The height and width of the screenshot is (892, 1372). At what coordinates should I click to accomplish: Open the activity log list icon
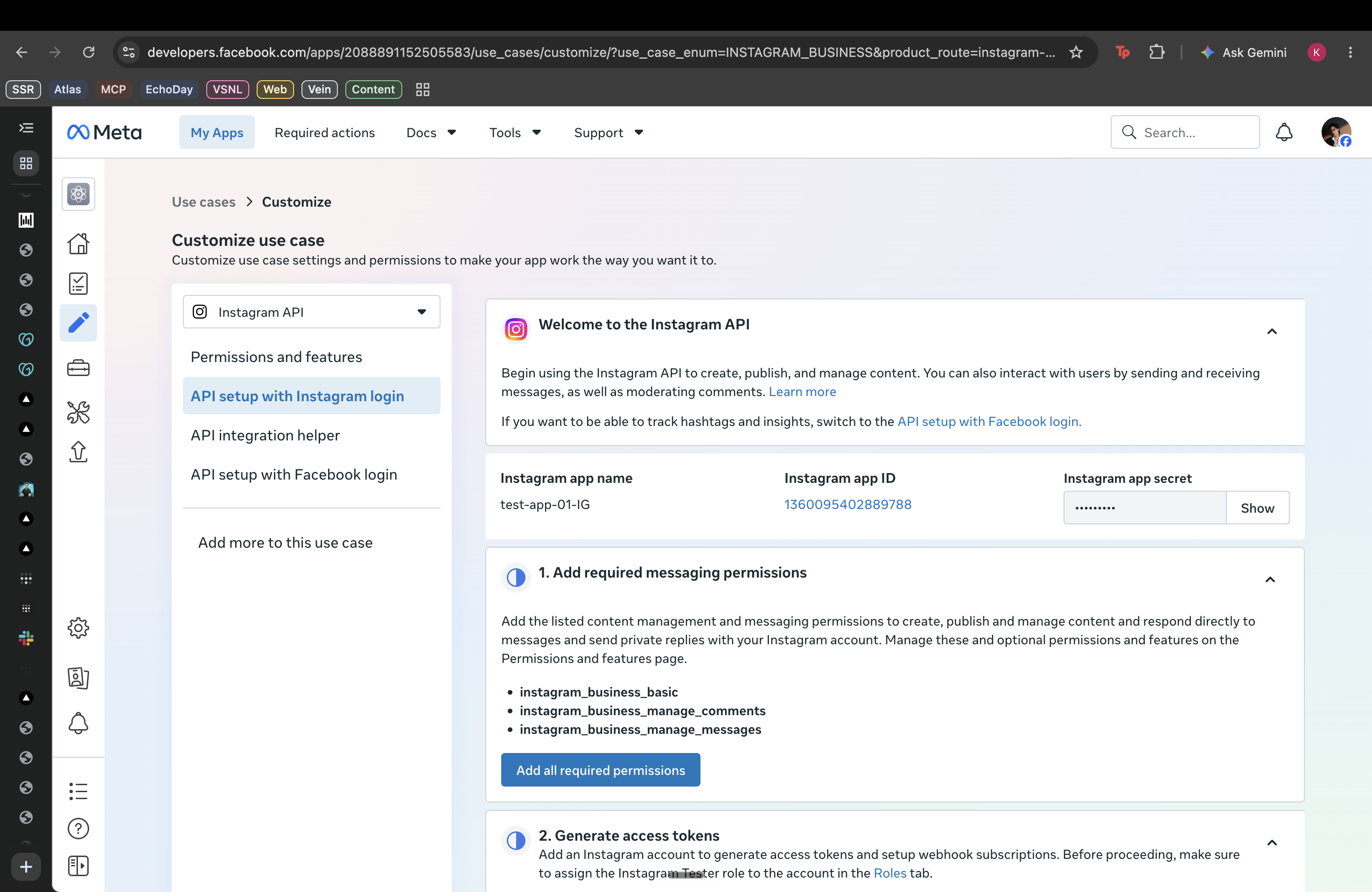pos(78,791)
